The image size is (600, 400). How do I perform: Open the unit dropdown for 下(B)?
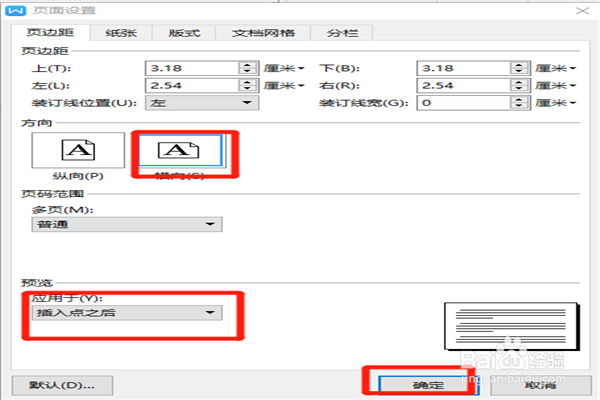click(555, 68)
